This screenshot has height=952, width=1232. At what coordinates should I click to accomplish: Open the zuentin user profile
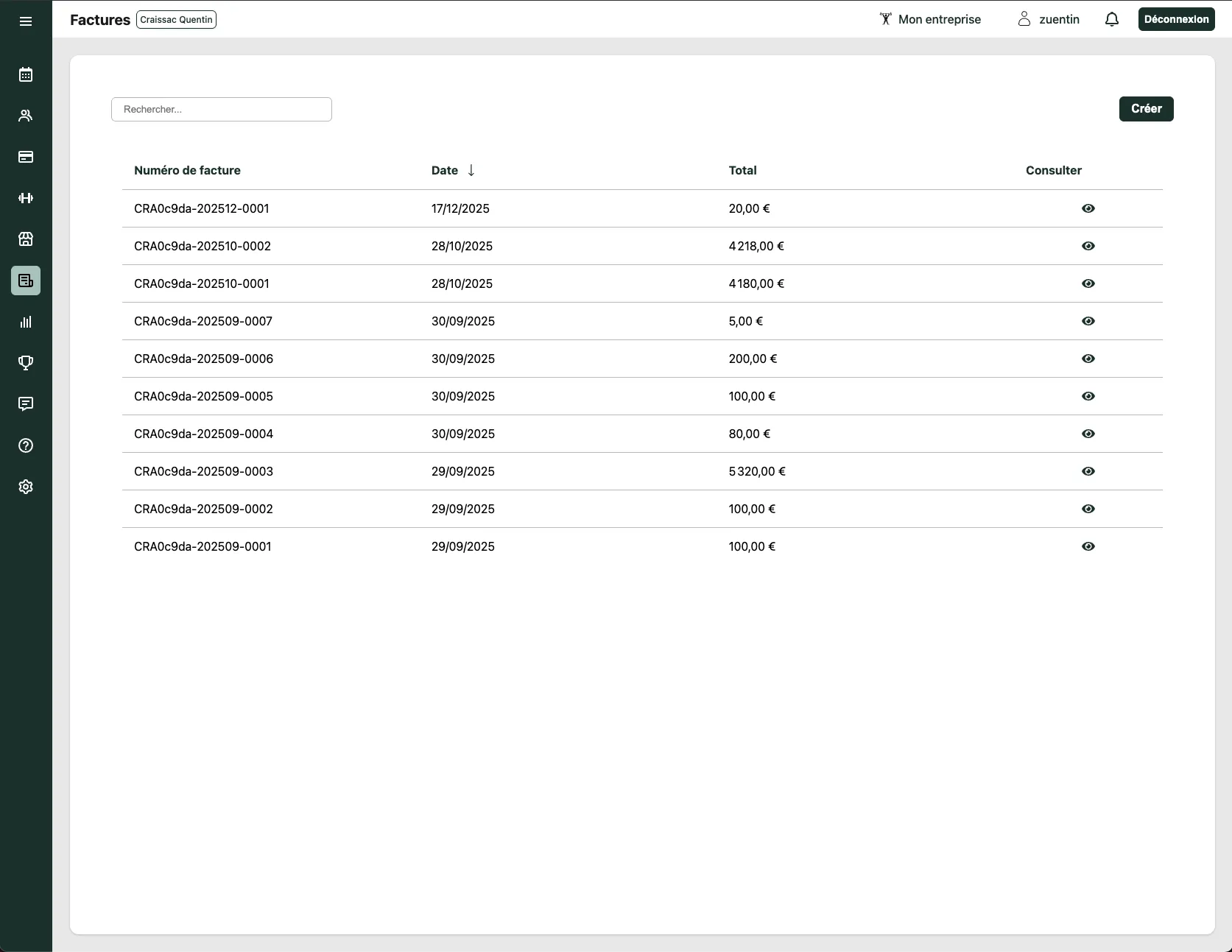click(1049, 20)
